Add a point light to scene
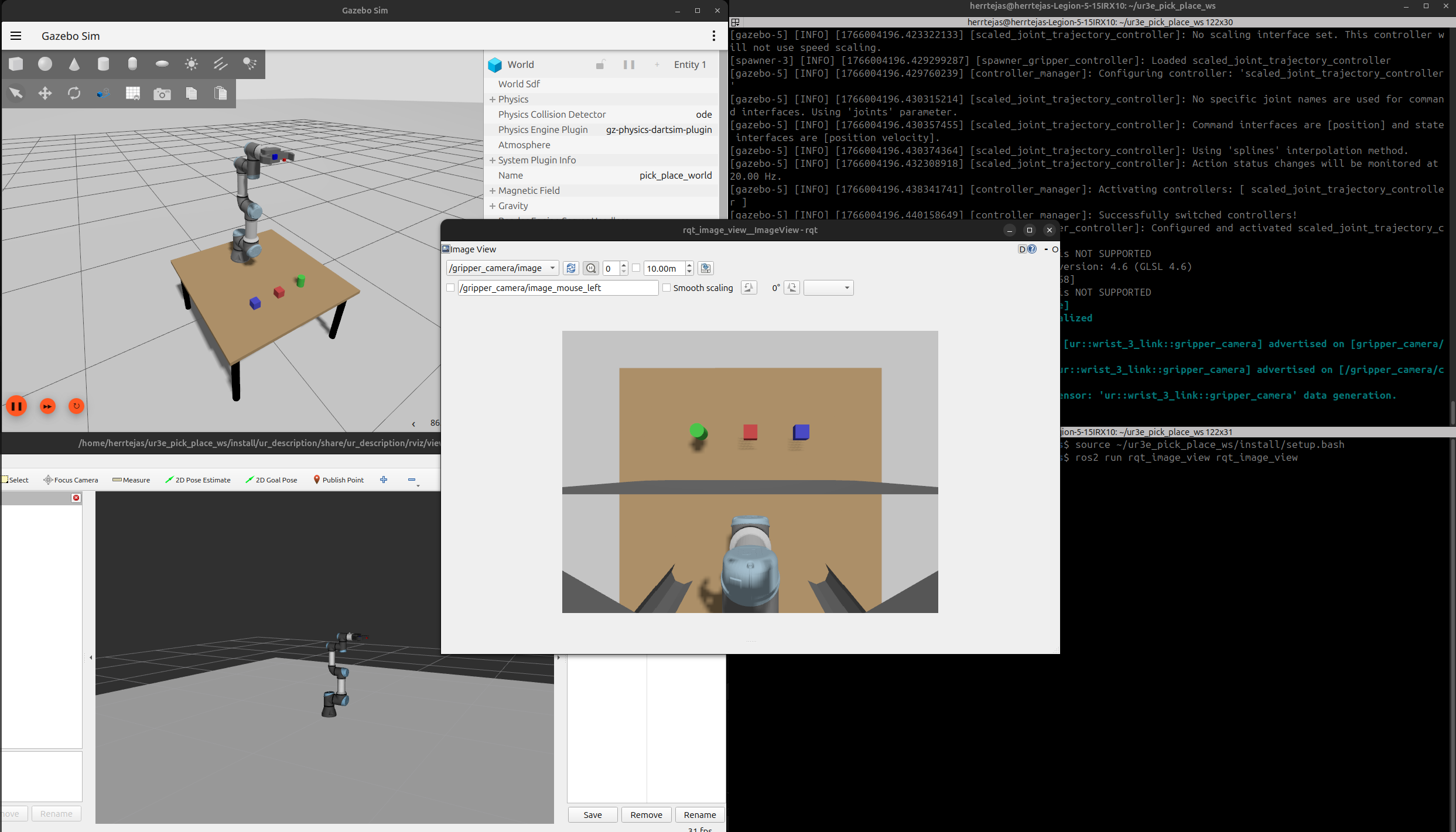 pyautogui.click(x=192, y=64)
